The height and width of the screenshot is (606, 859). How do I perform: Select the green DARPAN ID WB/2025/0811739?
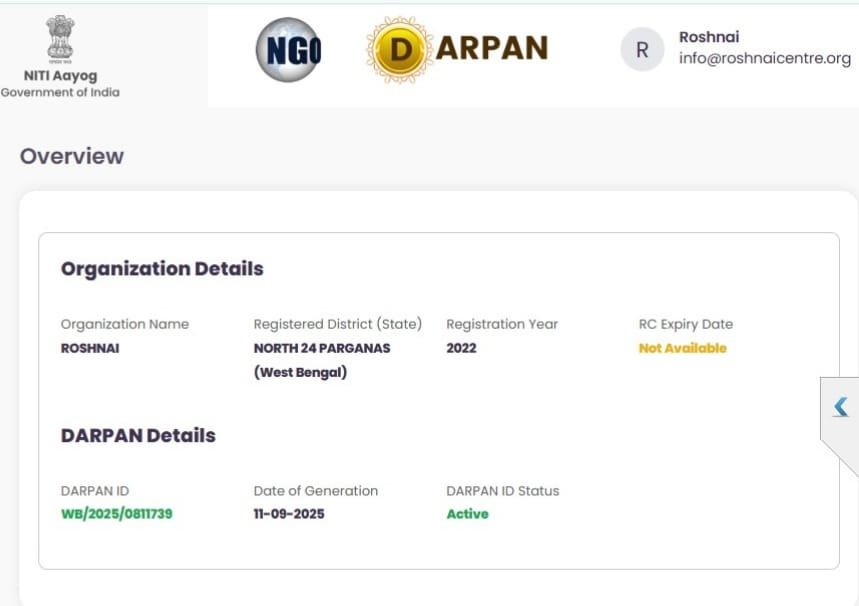(117, 514)
